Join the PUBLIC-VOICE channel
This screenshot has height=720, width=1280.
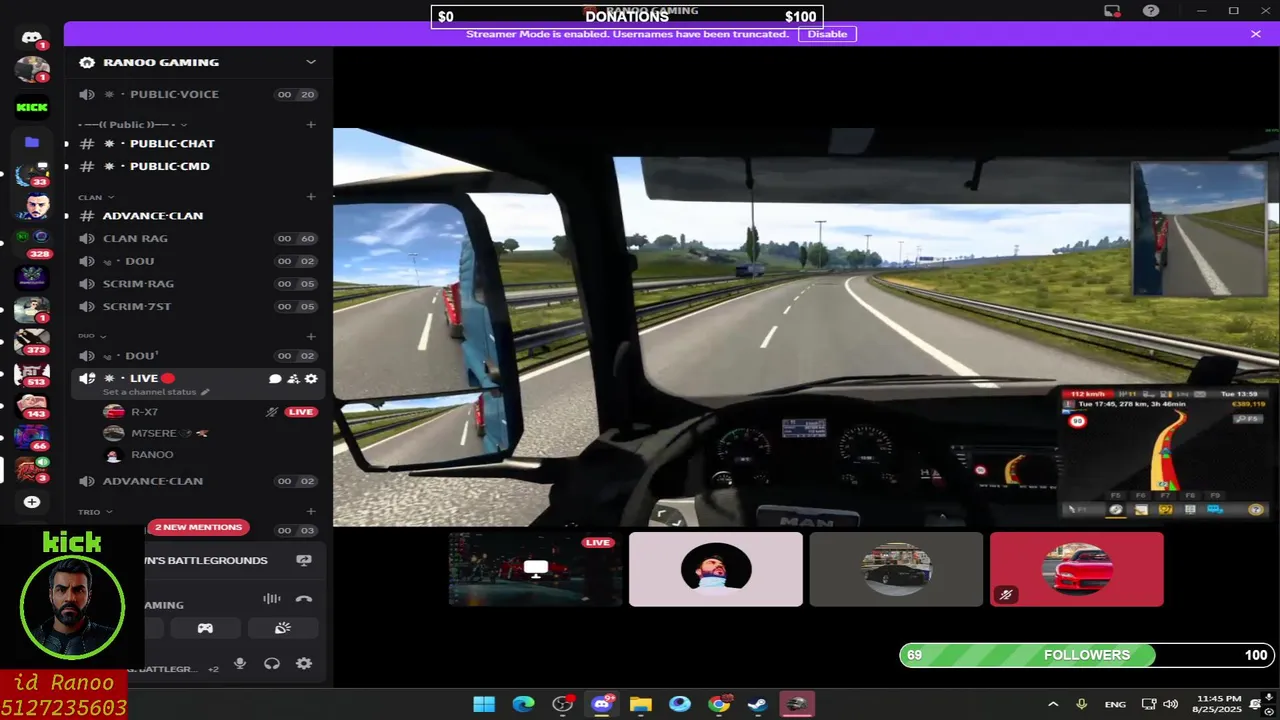(x=198, y=95)
